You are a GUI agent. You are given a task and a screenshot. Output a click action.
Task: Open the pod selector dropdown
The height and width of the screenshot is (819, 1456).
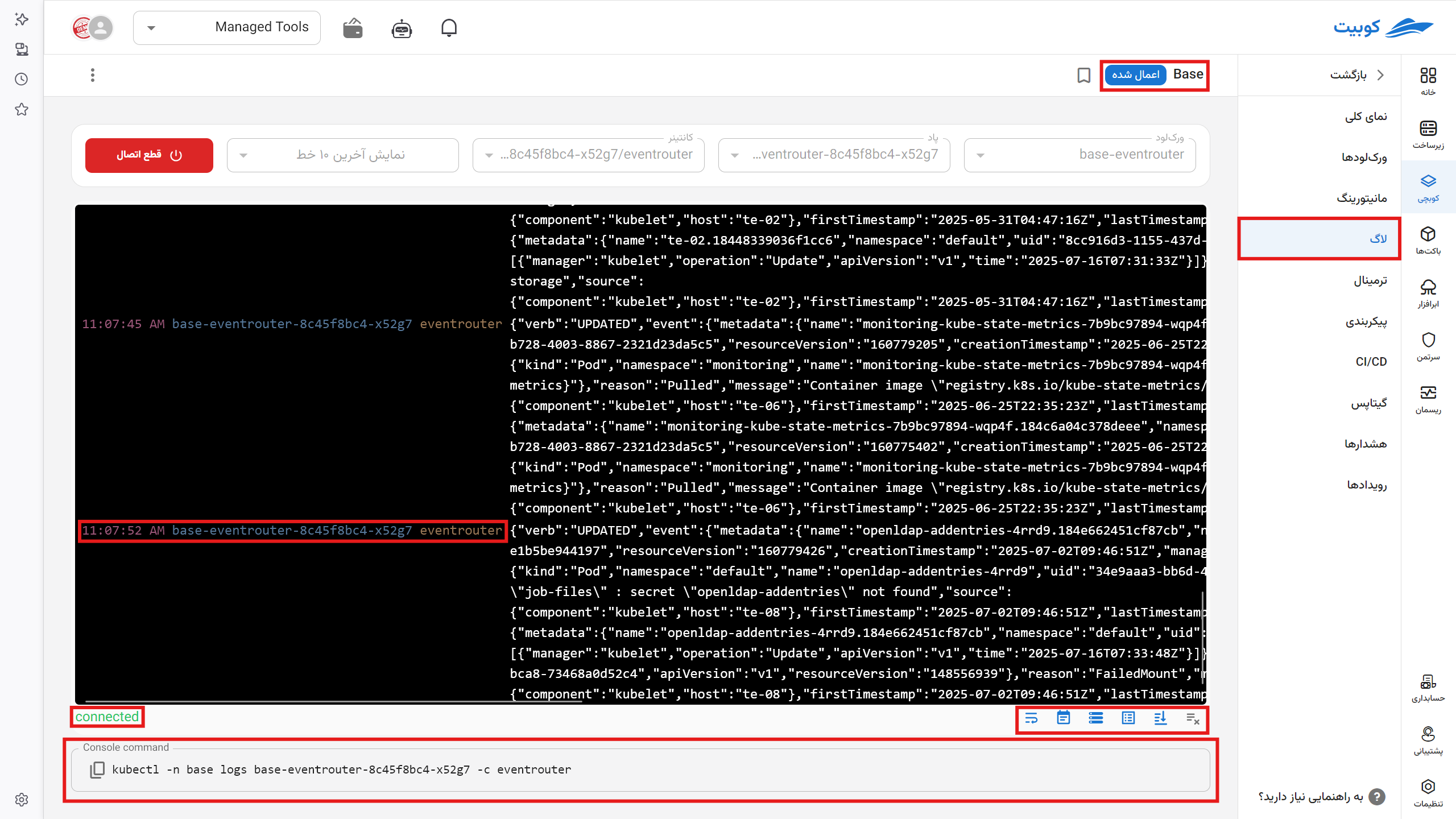[x=834, y=155]
